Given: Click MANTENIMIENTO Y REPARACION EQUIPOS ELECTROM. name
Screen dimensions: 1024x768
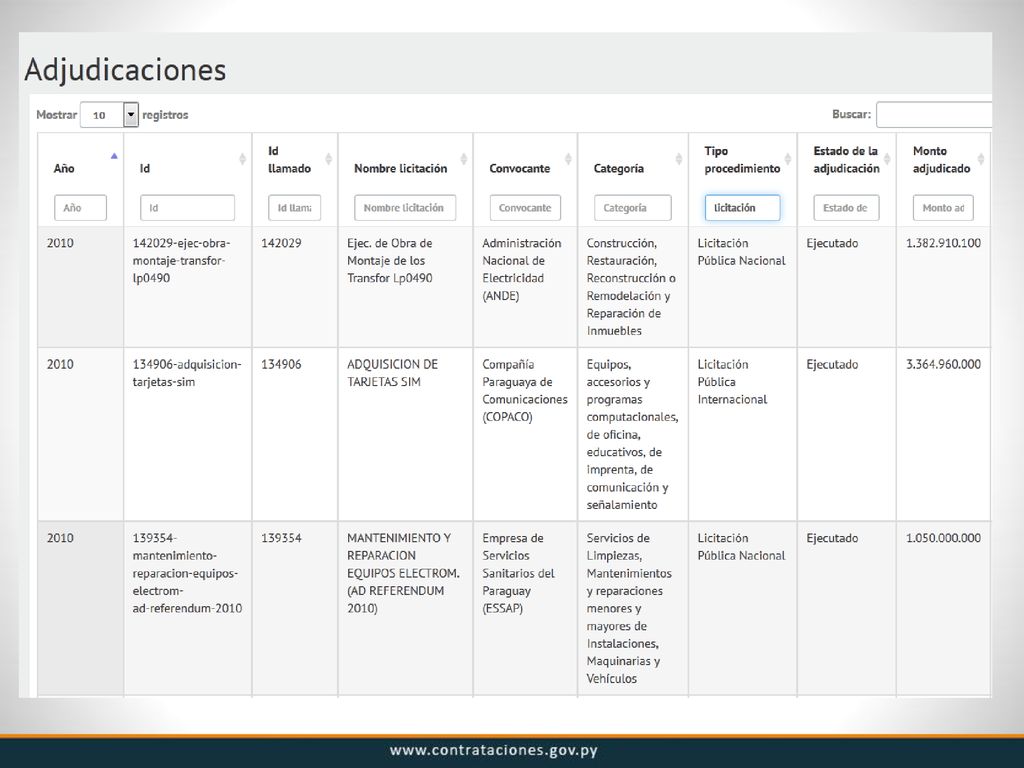Looking at the screenshot, I should [403, 573].
